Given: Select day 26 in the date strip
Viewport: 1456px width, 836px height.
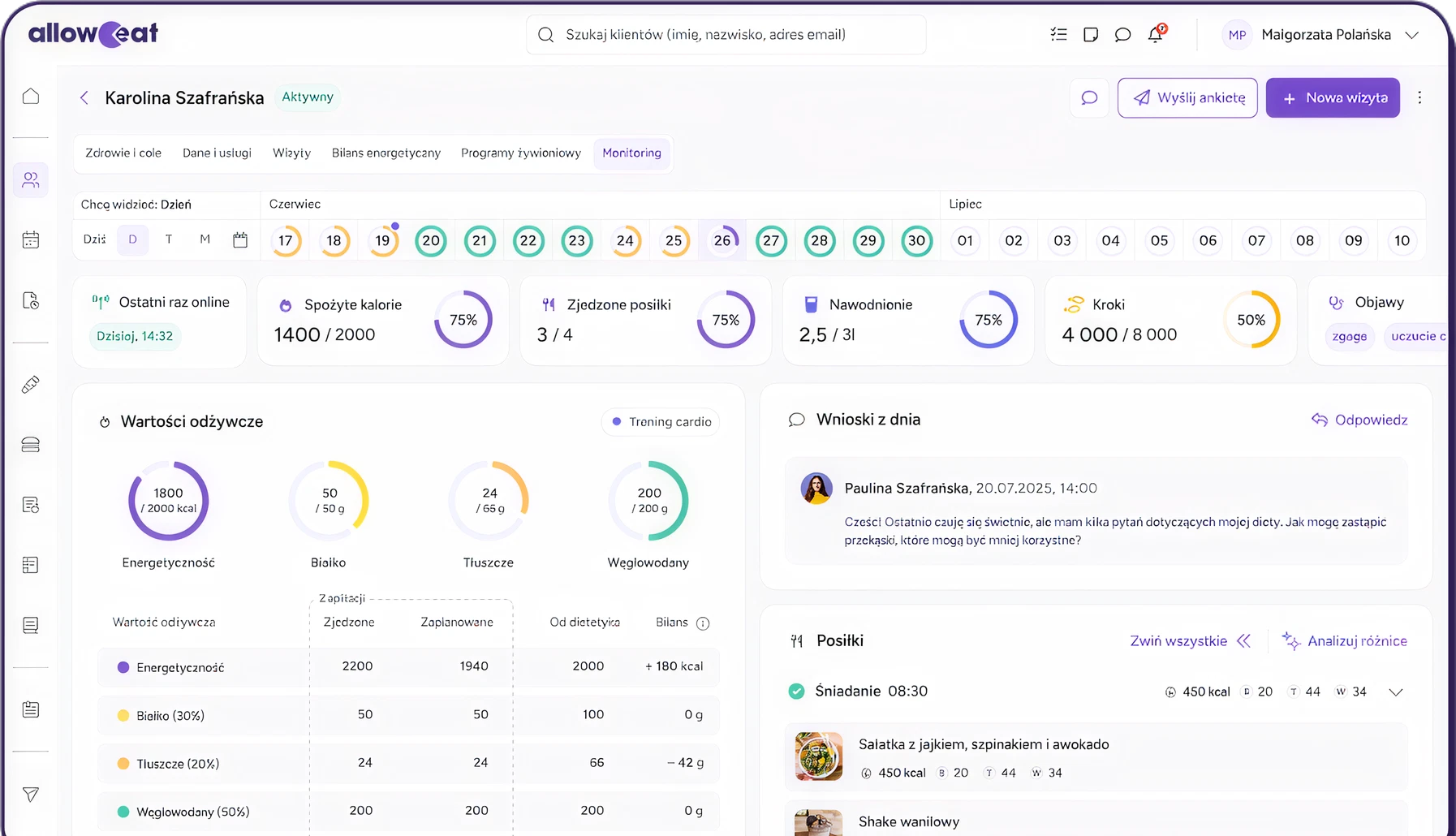Looking at the screenshot, I should click(x=722, y=241).
